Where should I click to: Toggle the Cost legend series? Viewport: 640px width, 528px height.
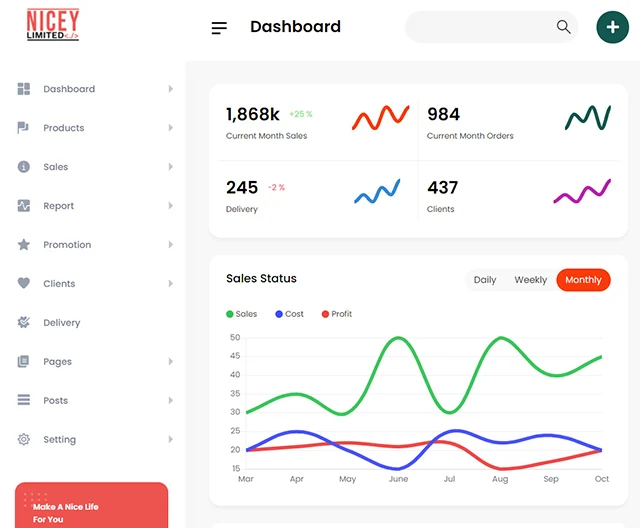click(x=289, y=314)
